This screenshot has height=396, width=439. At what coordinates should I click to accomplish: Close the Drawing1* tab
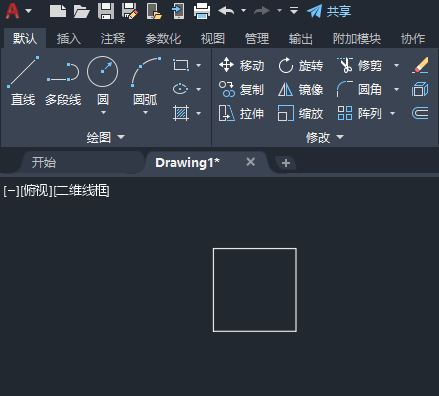[x=251, y=162]
